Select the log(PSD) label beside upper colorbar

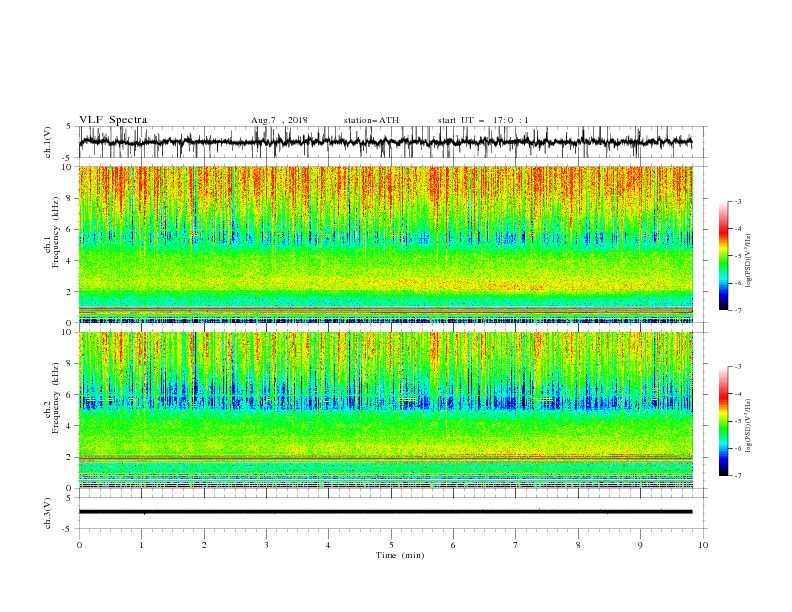click(749, 261)
